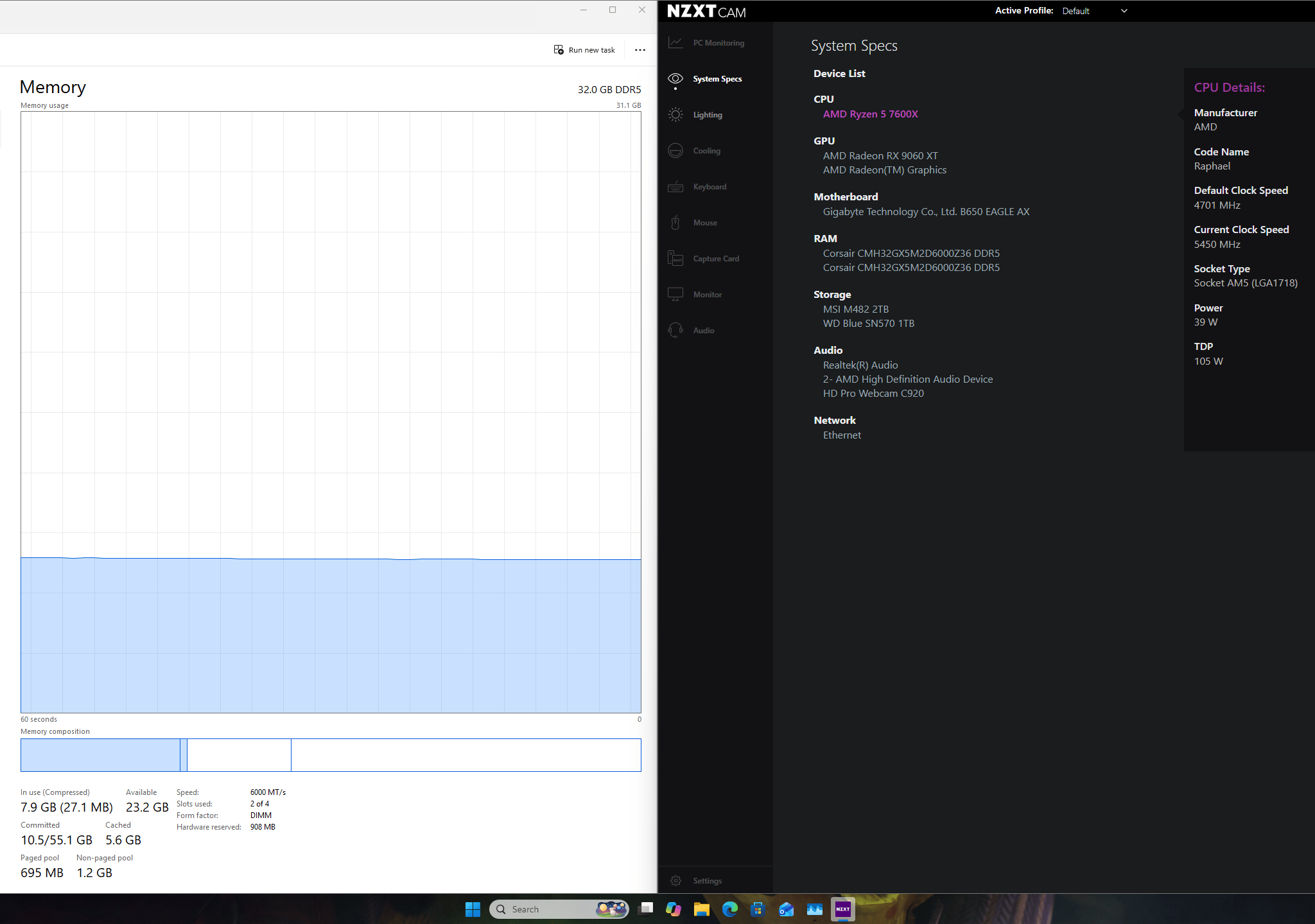Viewport: 1315px width, 924px height.
Task: Click the Available value 23.2 GB
Action: (147, 807)
